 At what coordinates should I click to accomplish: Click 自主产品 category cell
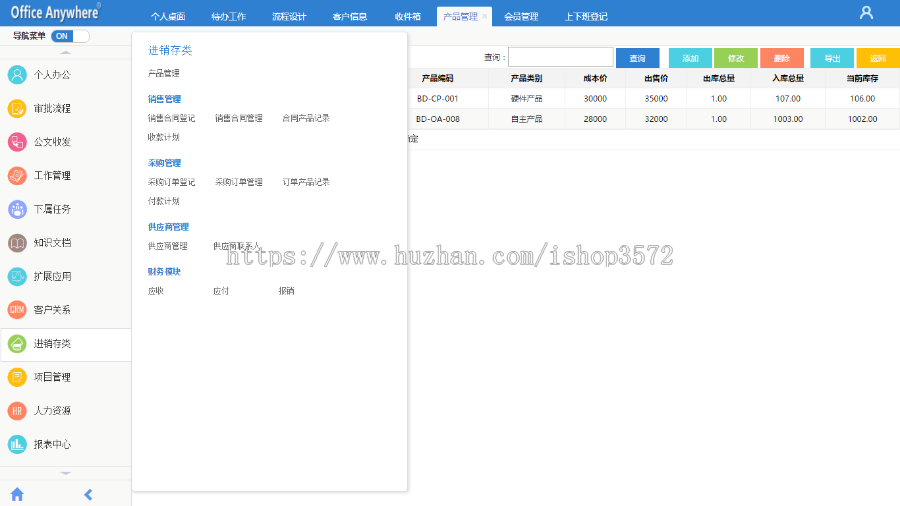coord(526,119)
